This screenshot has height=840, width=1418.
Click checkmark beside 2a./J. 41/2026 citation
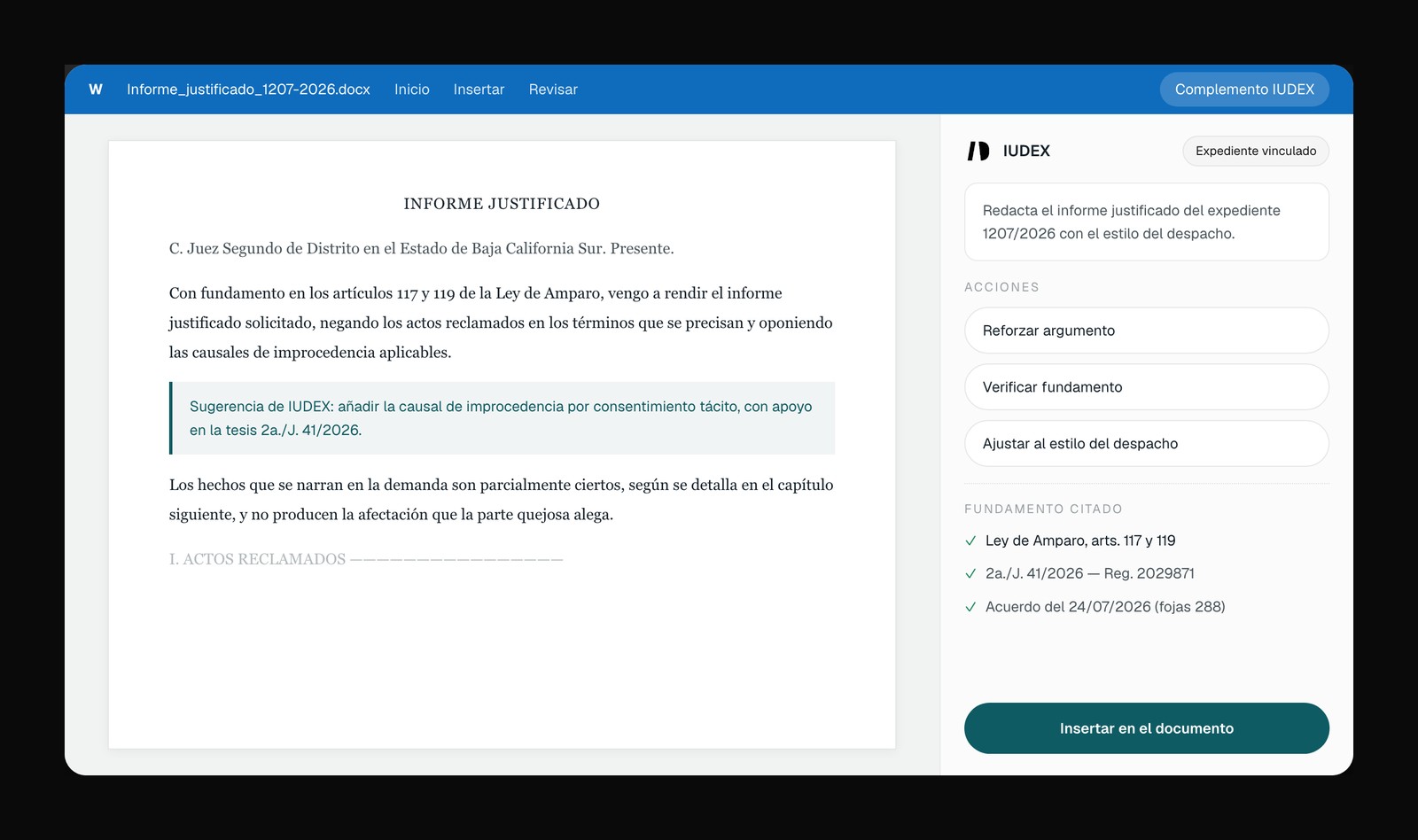(x=970, y=573)
